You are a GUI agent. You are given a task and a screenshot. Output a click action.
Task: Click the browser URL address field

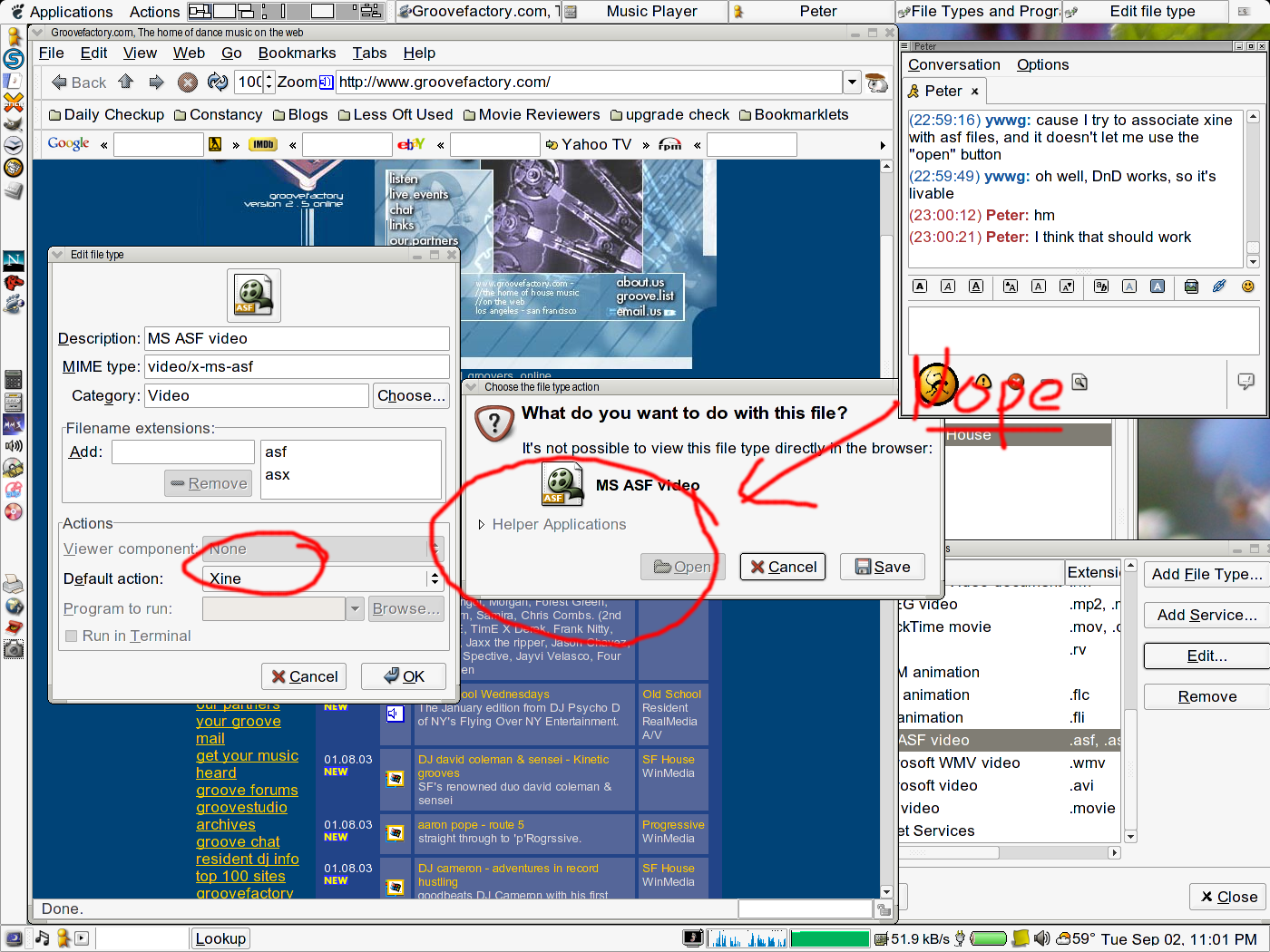click(x=590, y=83)
